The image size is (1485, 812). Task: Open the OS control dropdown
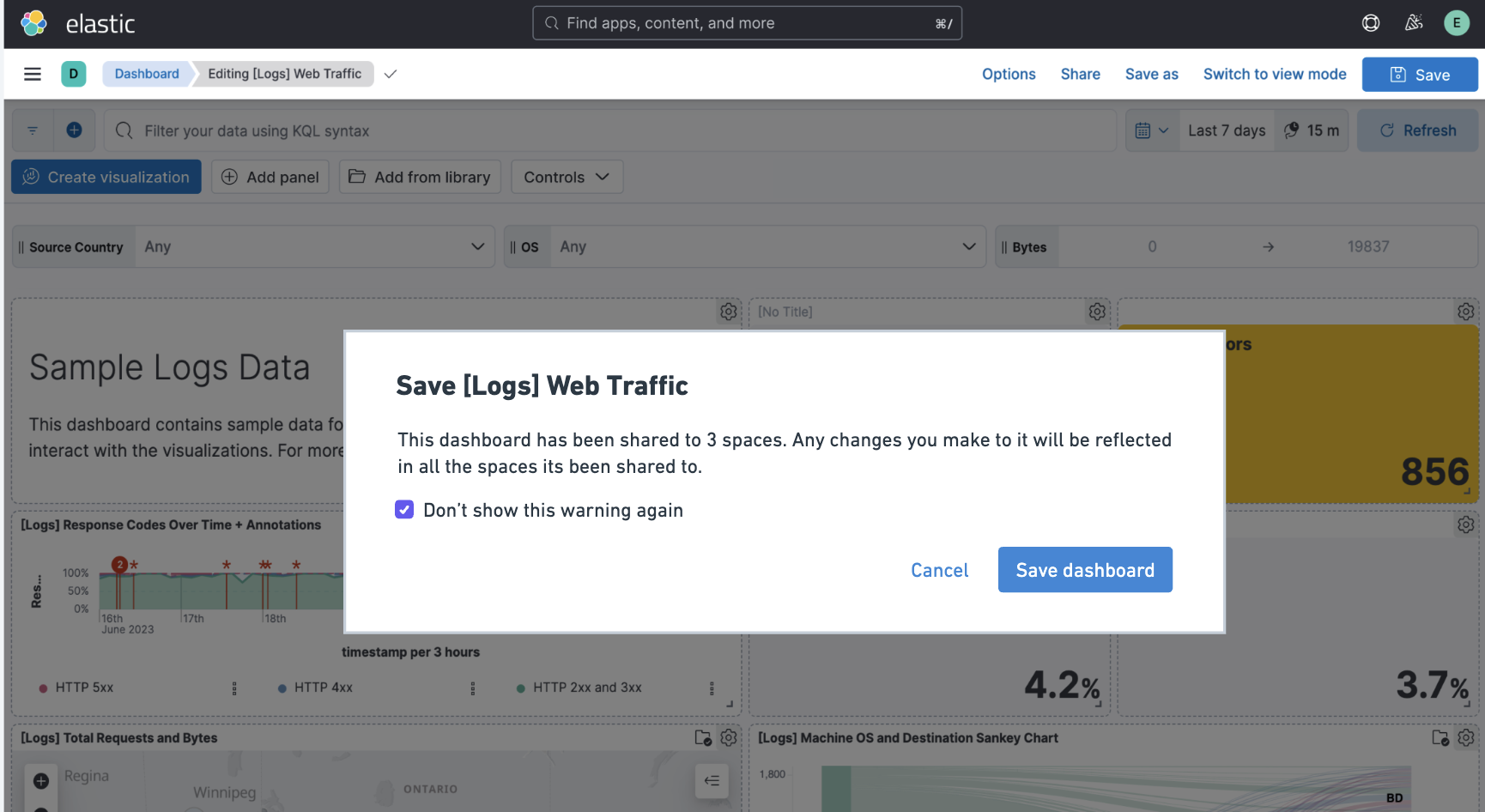click(x=767, y=247)
